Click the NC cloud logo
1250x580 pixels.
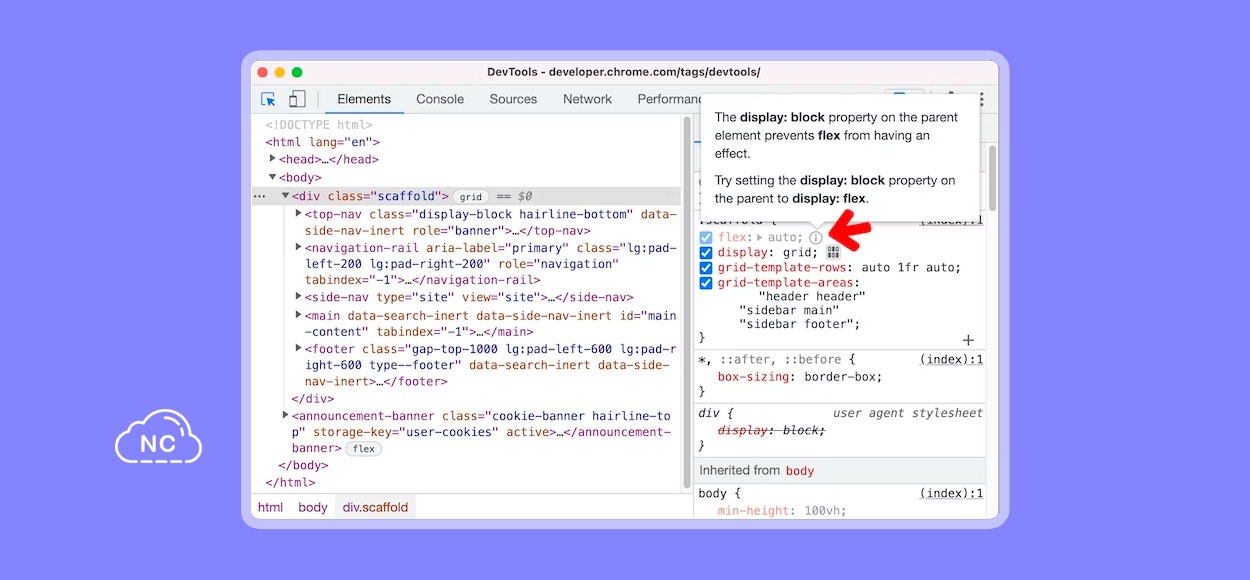[158, 437]
